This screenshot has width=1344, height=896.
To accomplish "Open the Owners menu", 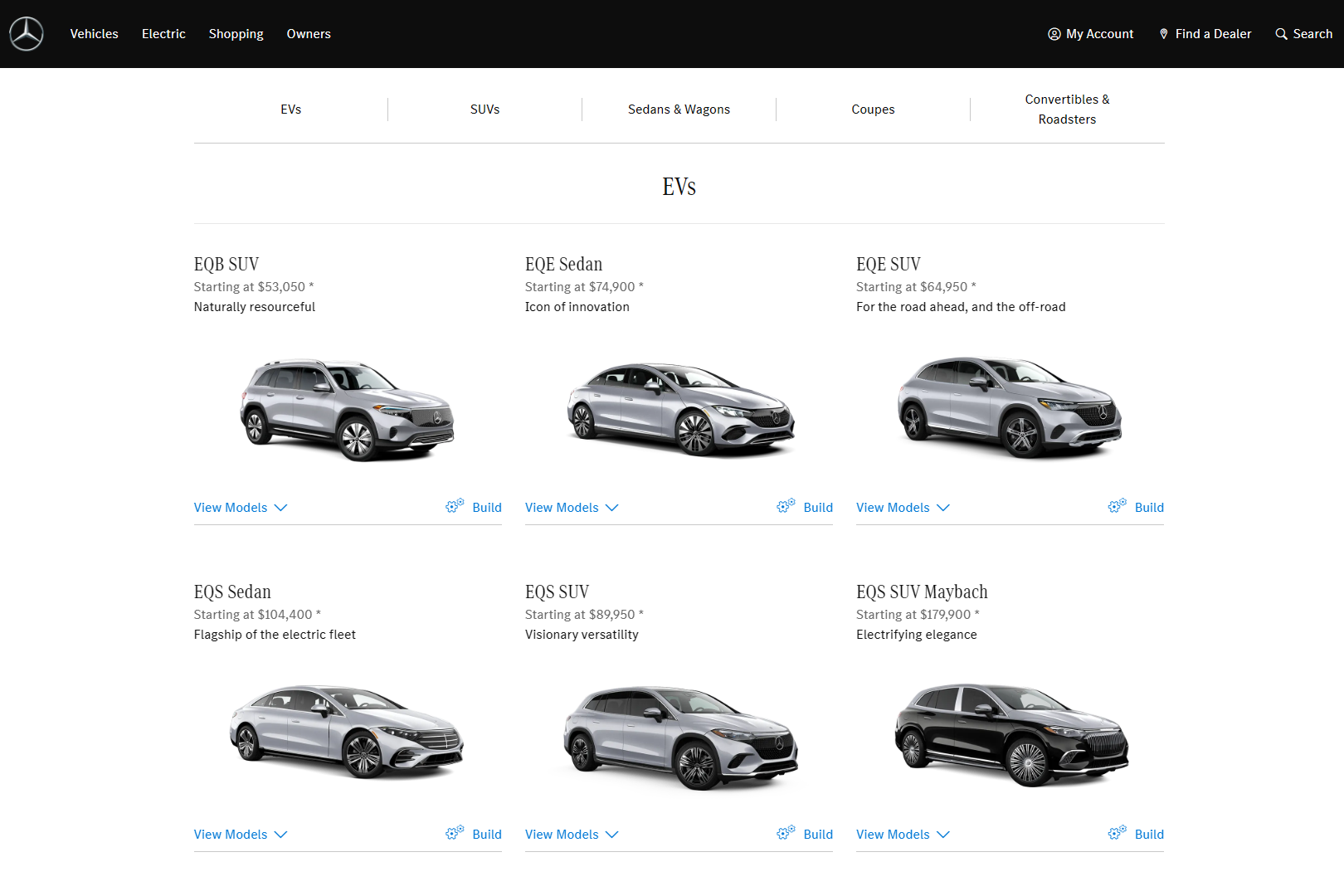I will pos(309,34).
